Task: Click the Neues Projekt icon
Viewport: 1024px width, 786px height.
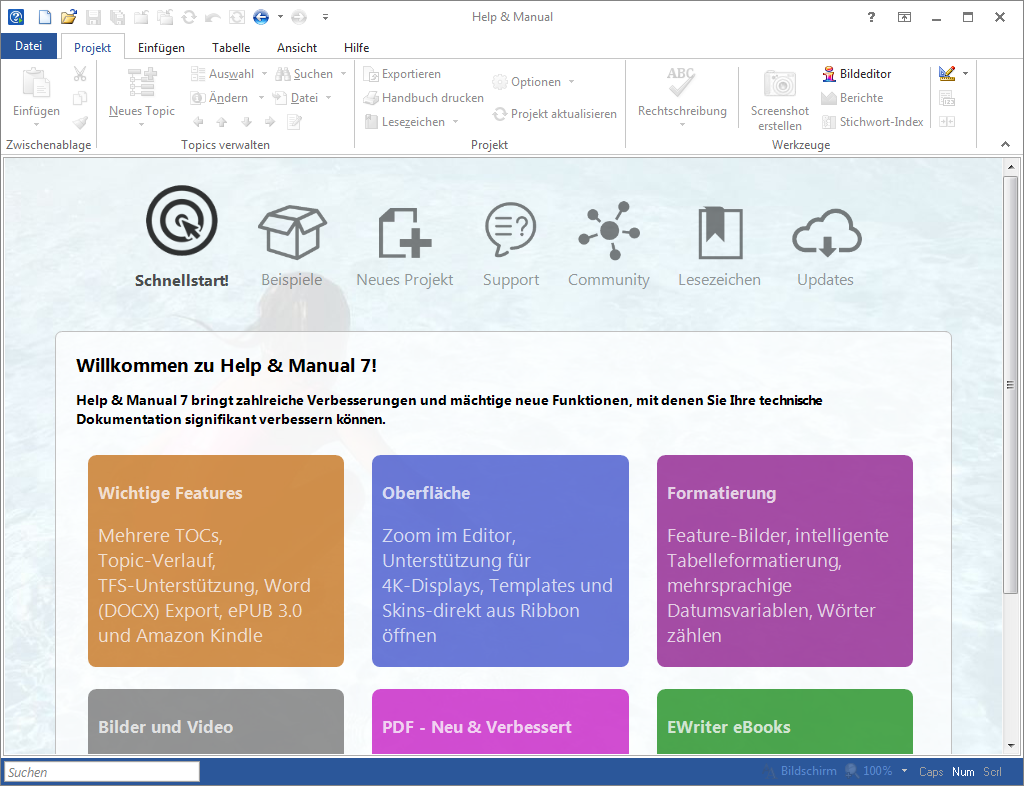Action: click(x=404, y=231)
